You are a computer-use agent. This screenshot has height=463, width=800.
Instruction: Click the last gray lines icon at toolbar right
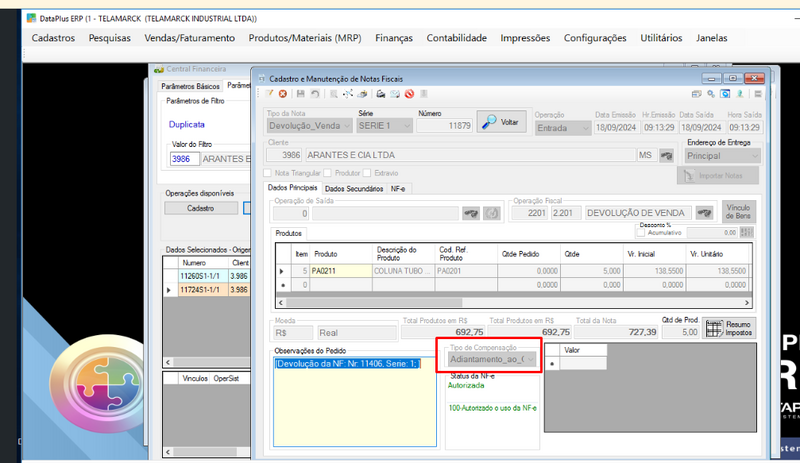(x=758, y=94)
